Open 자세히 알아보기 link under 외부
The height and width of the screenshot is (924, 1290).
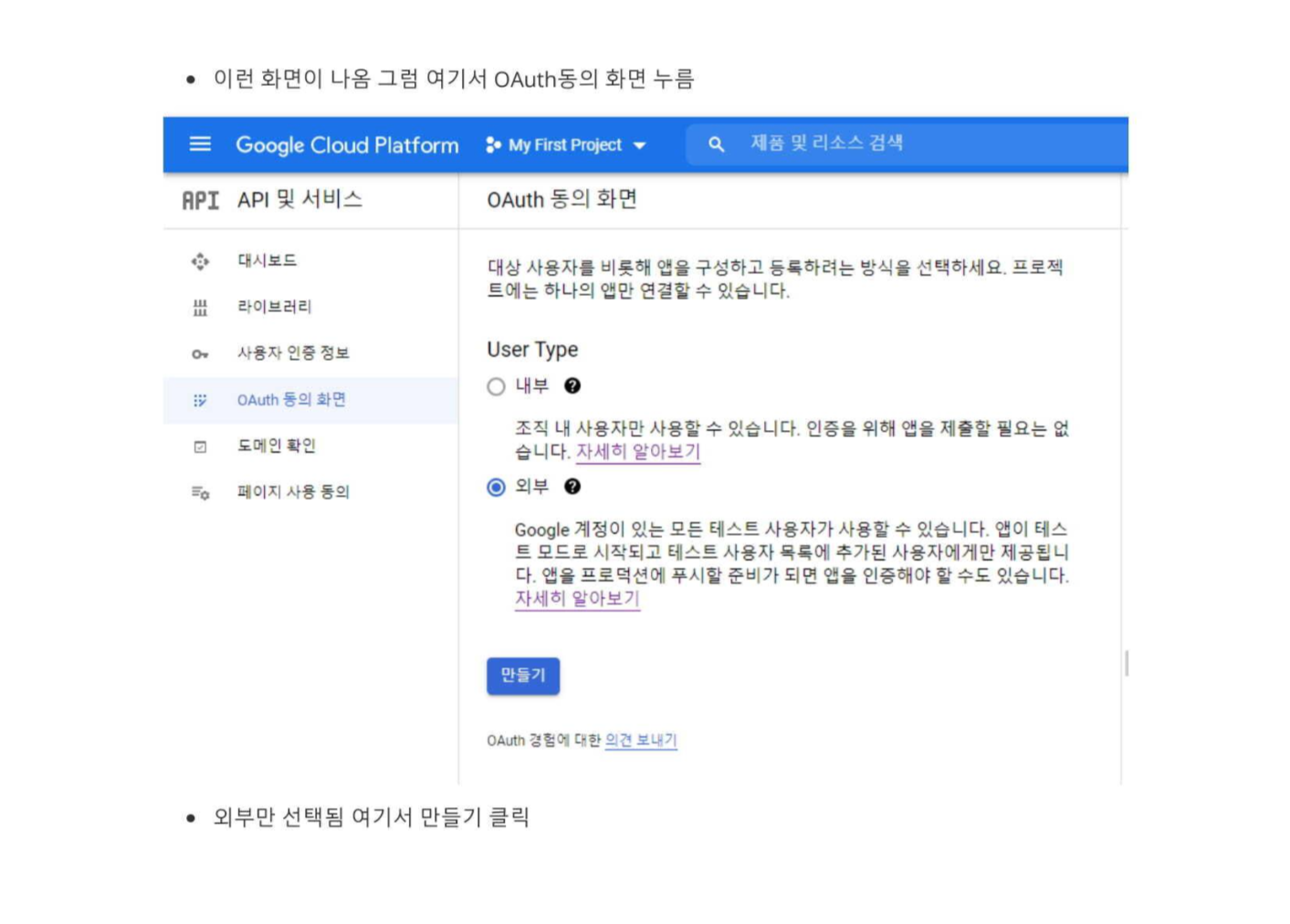tap(577, 599)
